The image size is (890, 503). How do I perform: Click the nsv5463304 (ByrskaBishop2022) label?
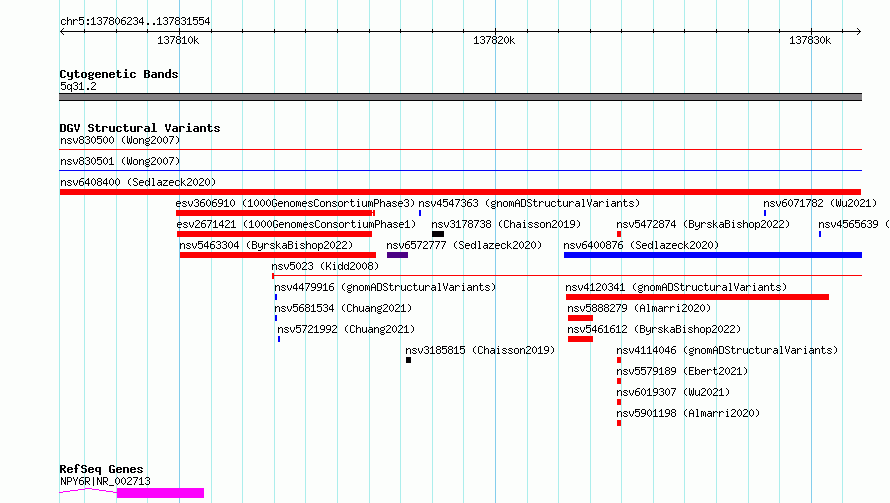(266, 245)
